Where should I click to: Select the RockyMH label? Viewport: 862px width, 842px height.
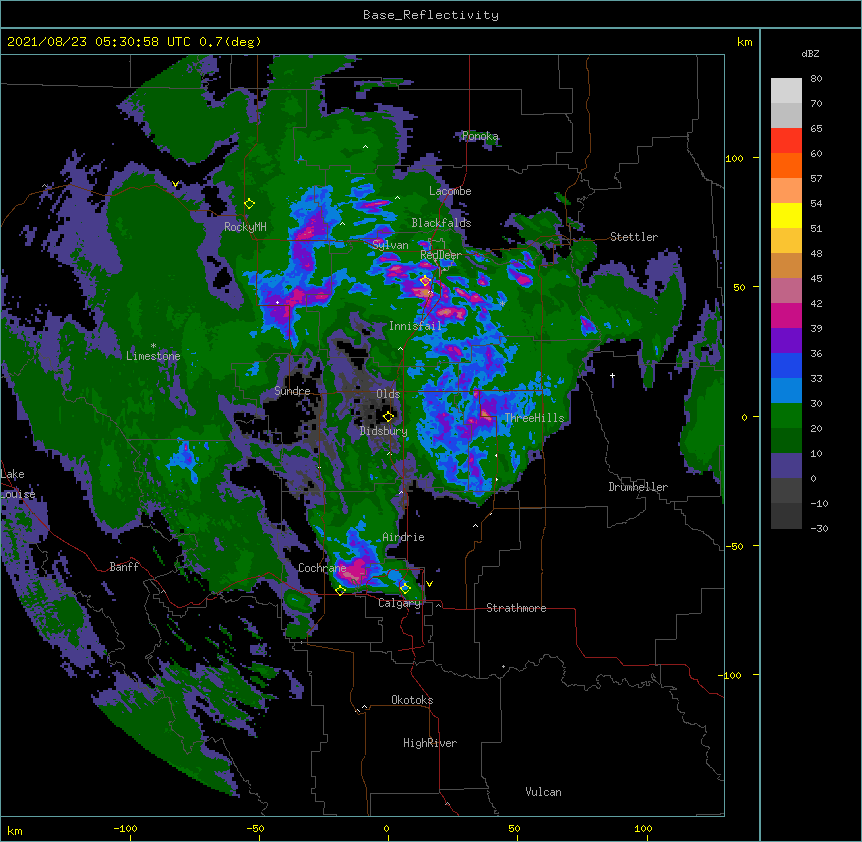click(245, 227)
